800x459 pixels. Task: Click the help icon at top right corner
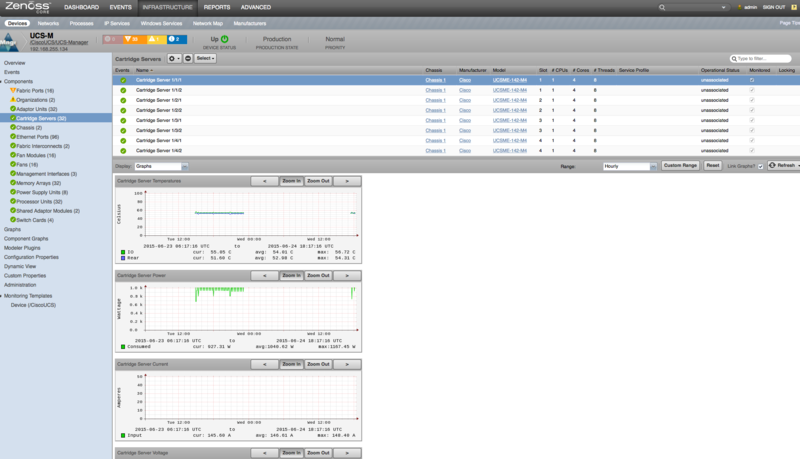pos(794,7)
